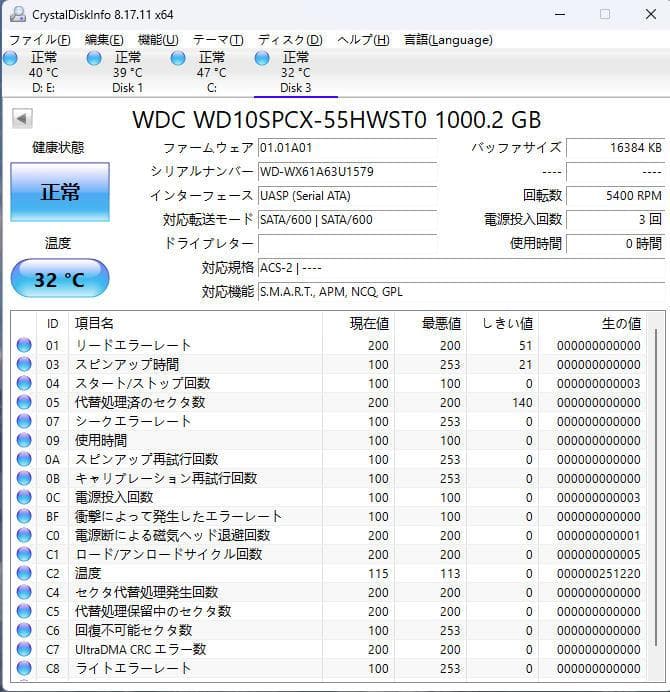The image size is (670, 692).
Task: Click status orb for ID C7 UltraDMA CRC
Action: pyautogui.click(x=24, y=649)
